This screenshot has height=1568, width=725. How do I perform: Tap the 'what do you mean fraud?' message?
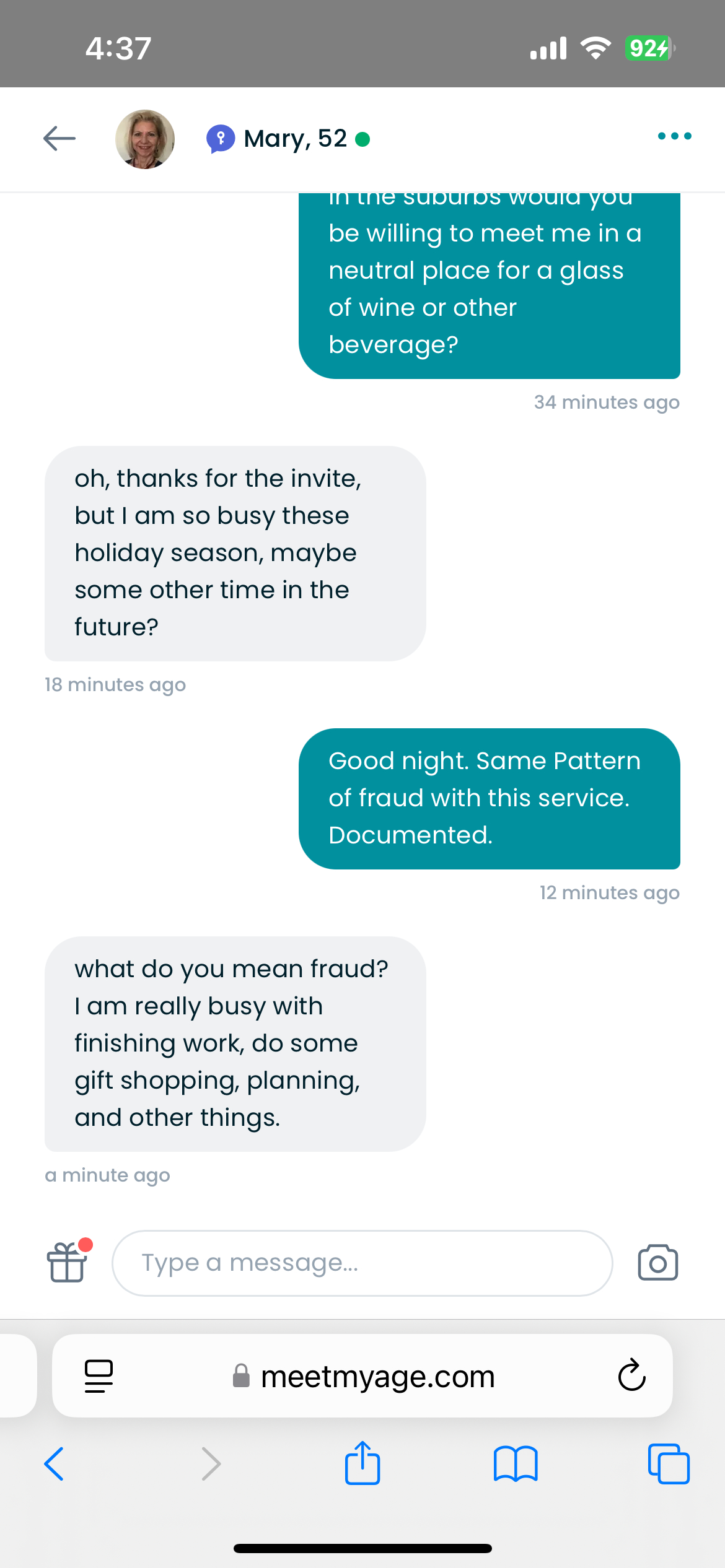point(235,1044)
